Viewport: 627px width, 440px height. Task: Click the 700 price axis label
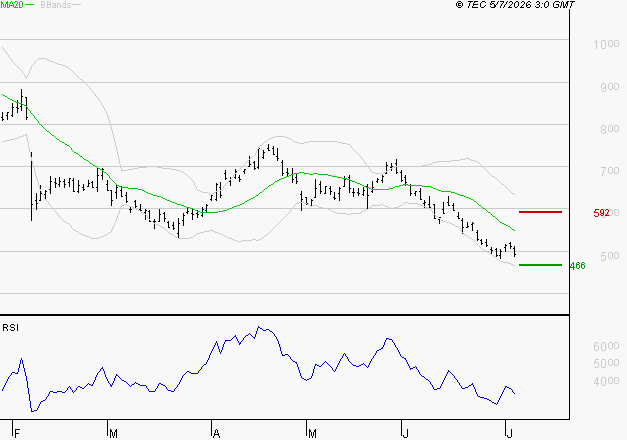610,171
